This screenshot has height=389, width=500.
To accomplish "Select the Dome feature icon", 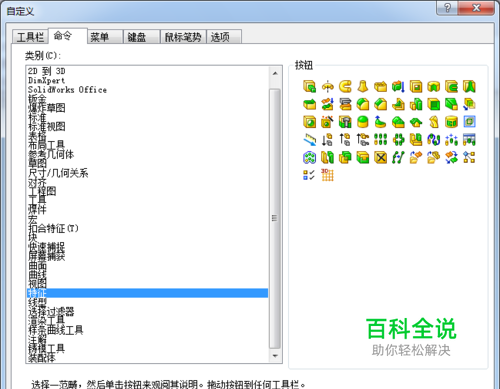I will point(363,122).
